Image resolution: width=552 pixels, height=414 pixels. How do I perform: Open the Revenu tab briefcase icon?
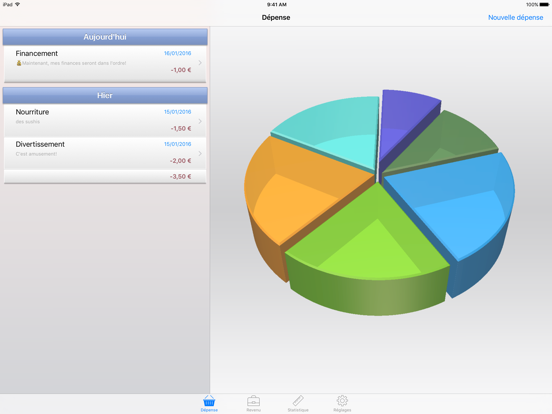253,403
